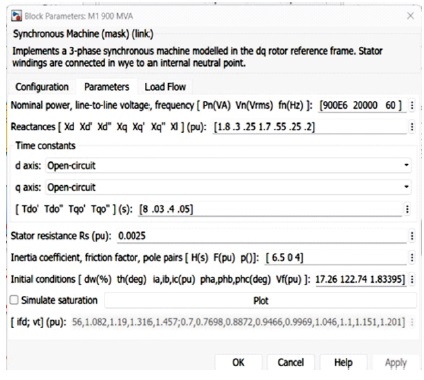Switch to the Configuration tab

coord(42,87)
